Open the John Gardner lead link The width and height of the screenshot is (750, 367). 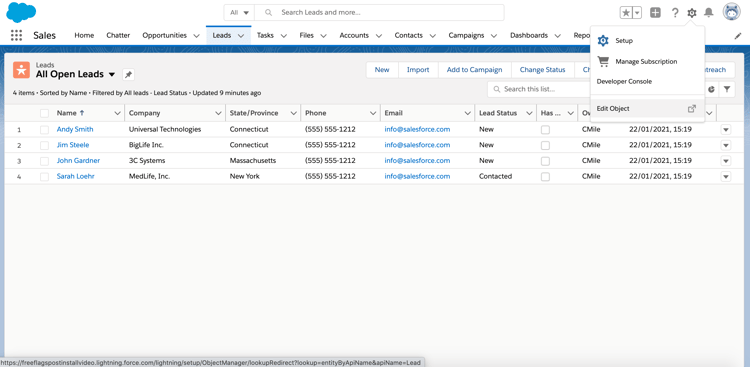(78, 160)
